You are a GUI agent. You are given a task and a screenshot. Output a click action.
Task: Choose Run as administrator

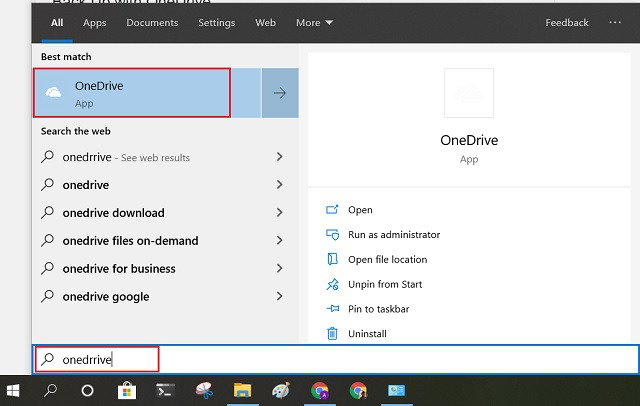pyautogui.click(x=394, y=235)
